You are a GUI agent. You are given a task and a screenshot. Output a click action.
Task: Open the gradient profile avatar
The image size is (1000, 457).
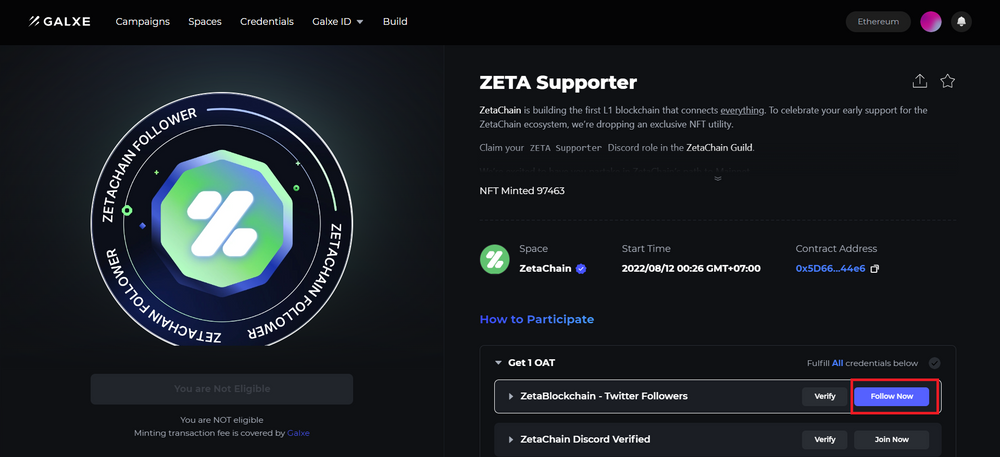(930, 22)
